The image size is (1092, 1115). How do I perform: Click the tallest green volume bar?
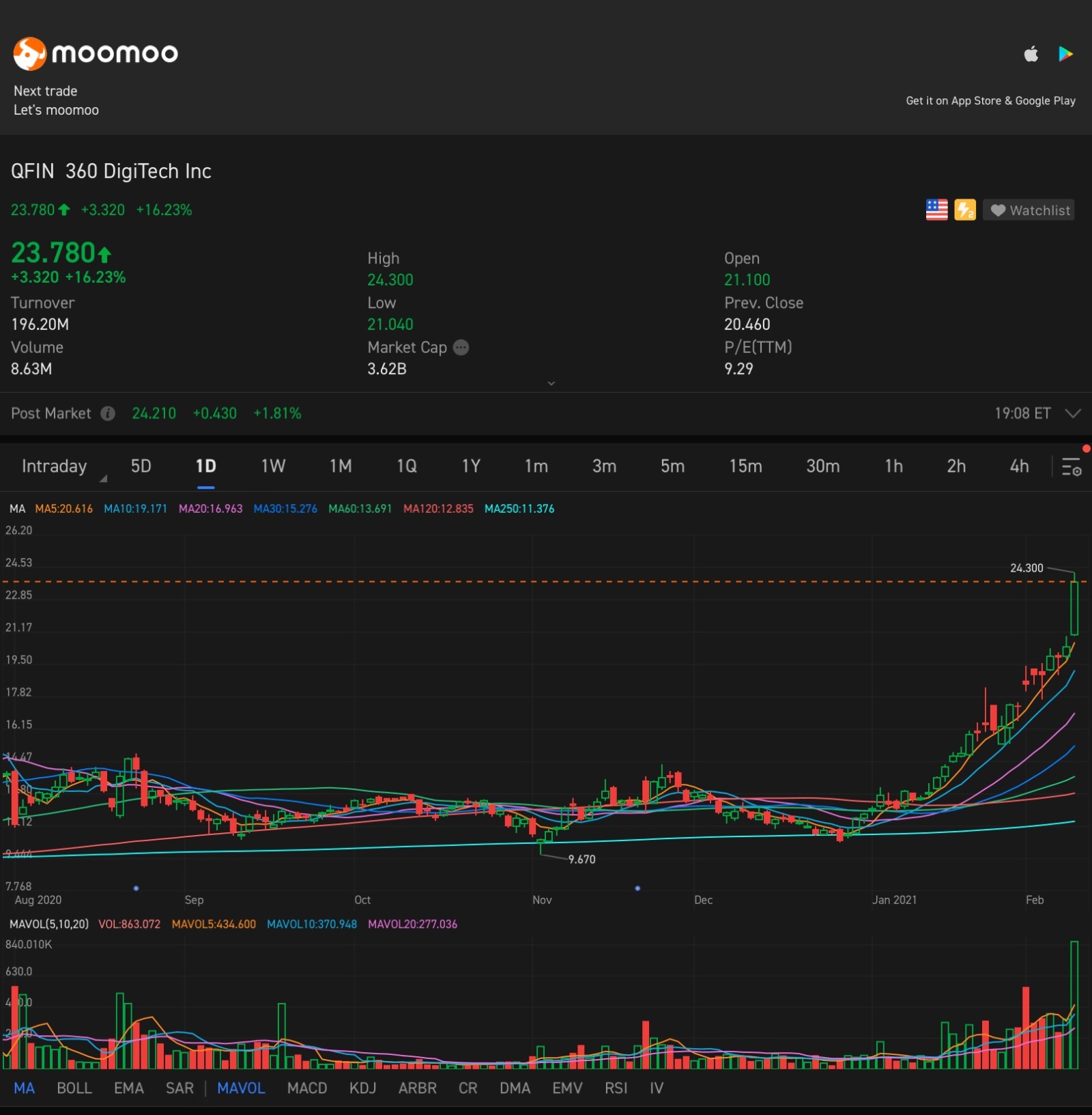1074,1004
